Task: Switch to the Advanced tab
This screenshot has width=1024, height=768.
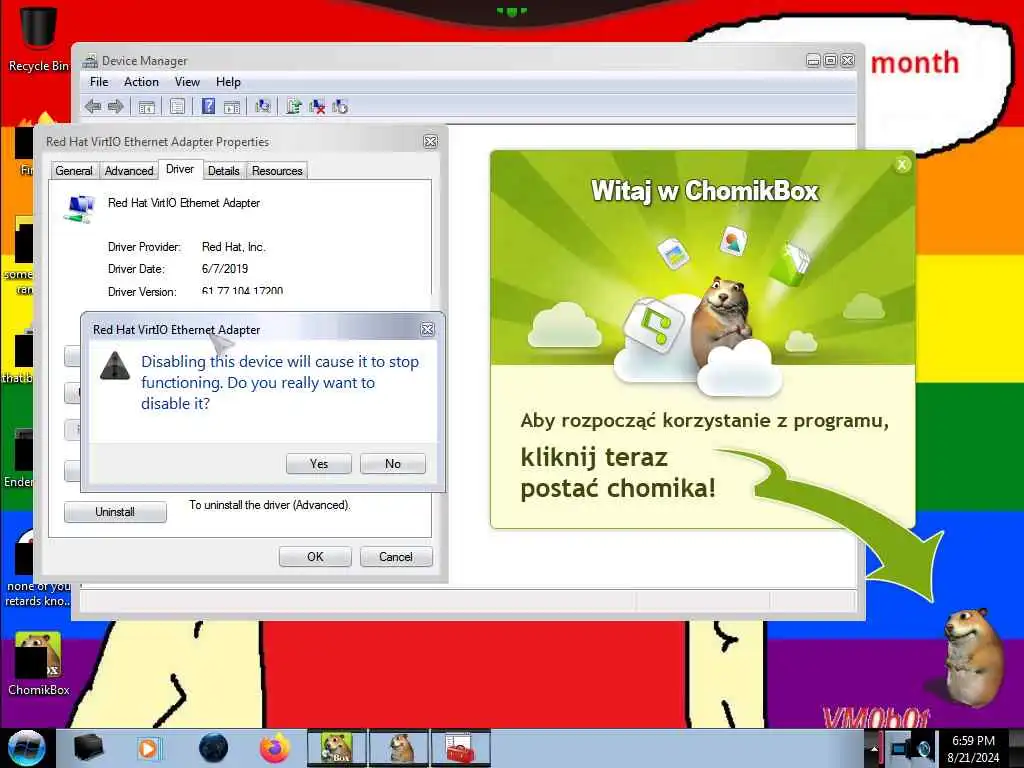Action: click(129, 170)
